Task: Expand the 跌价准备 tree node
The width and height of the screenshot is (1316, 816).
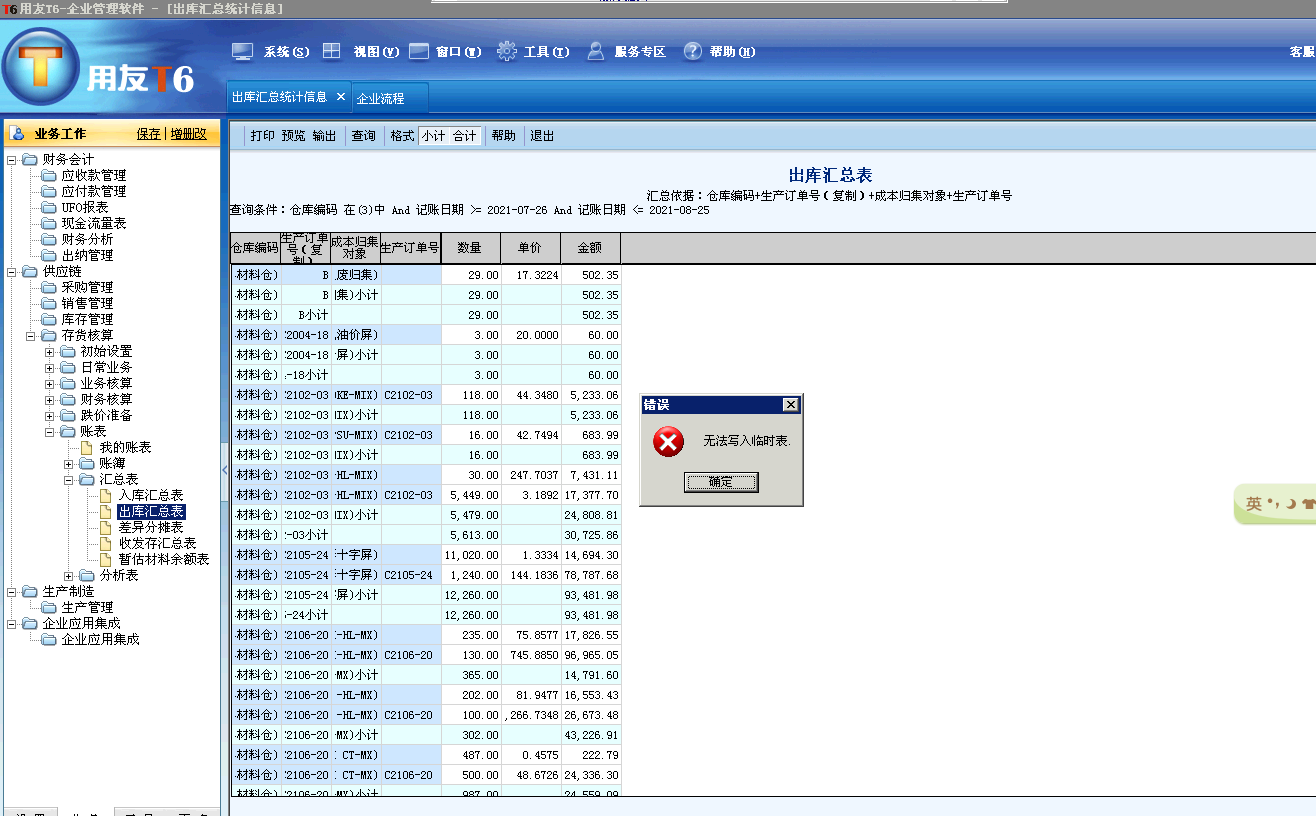Action: coord(50,415)
